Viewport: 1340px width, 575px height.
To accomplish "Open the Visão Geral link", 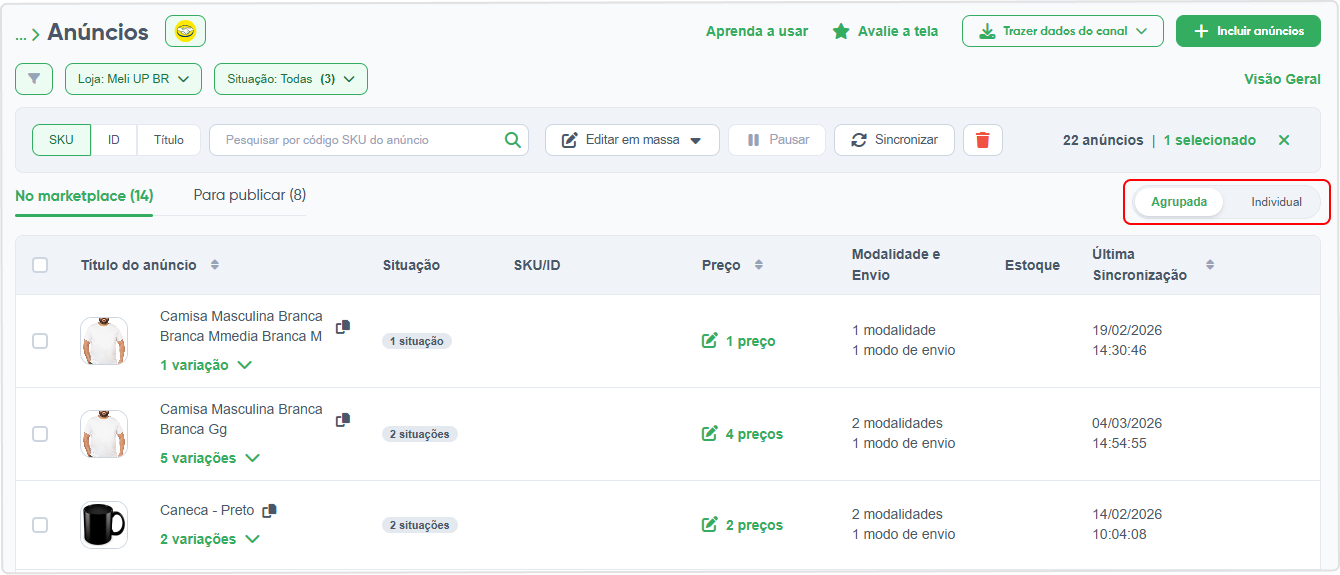I will [x=1282, y=79].
